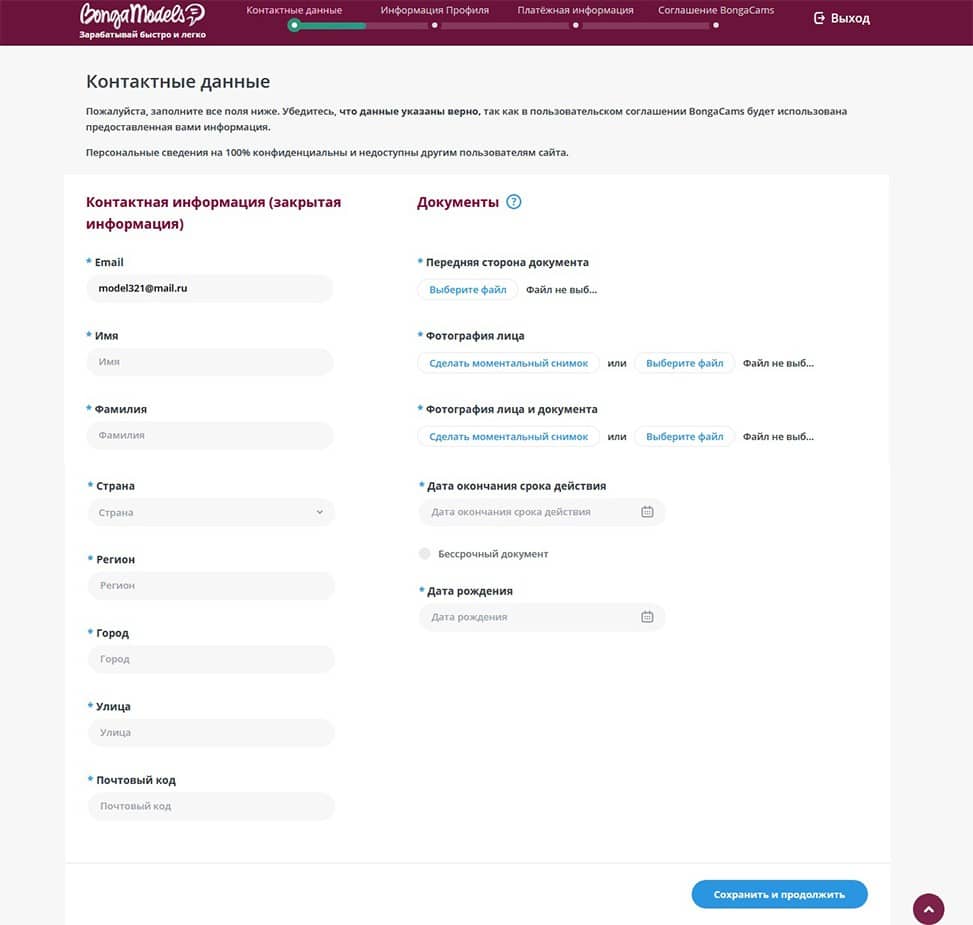Click the help question mark beside Документы

[514, 202]
